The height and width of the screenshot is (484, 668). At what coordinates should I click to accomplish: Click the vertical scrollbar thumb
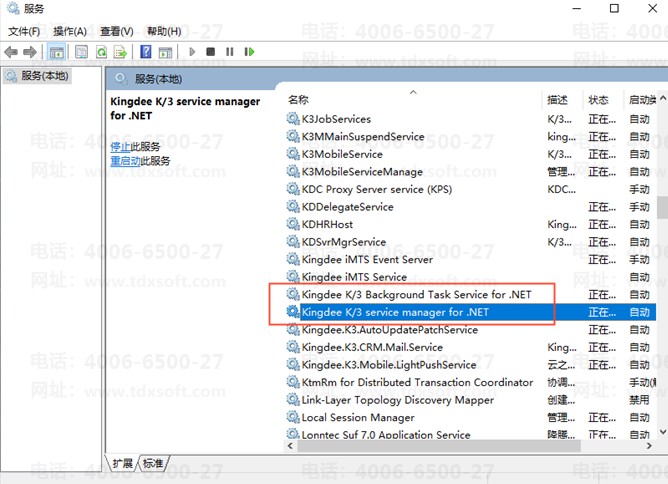click(662, 207)
